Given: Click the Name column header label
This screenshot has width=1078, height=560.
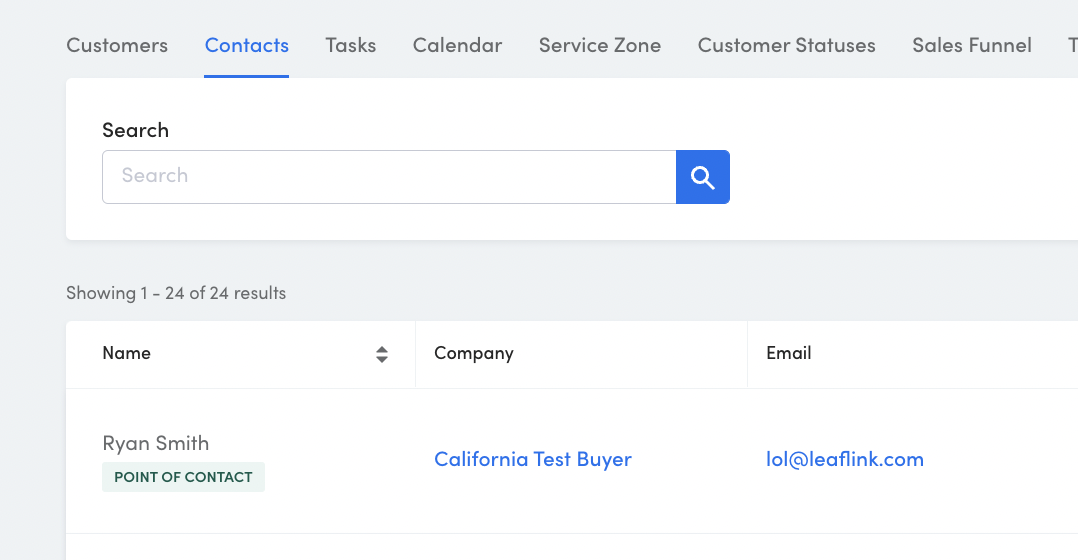Looking at the screenshot, I should click(126, 353).
